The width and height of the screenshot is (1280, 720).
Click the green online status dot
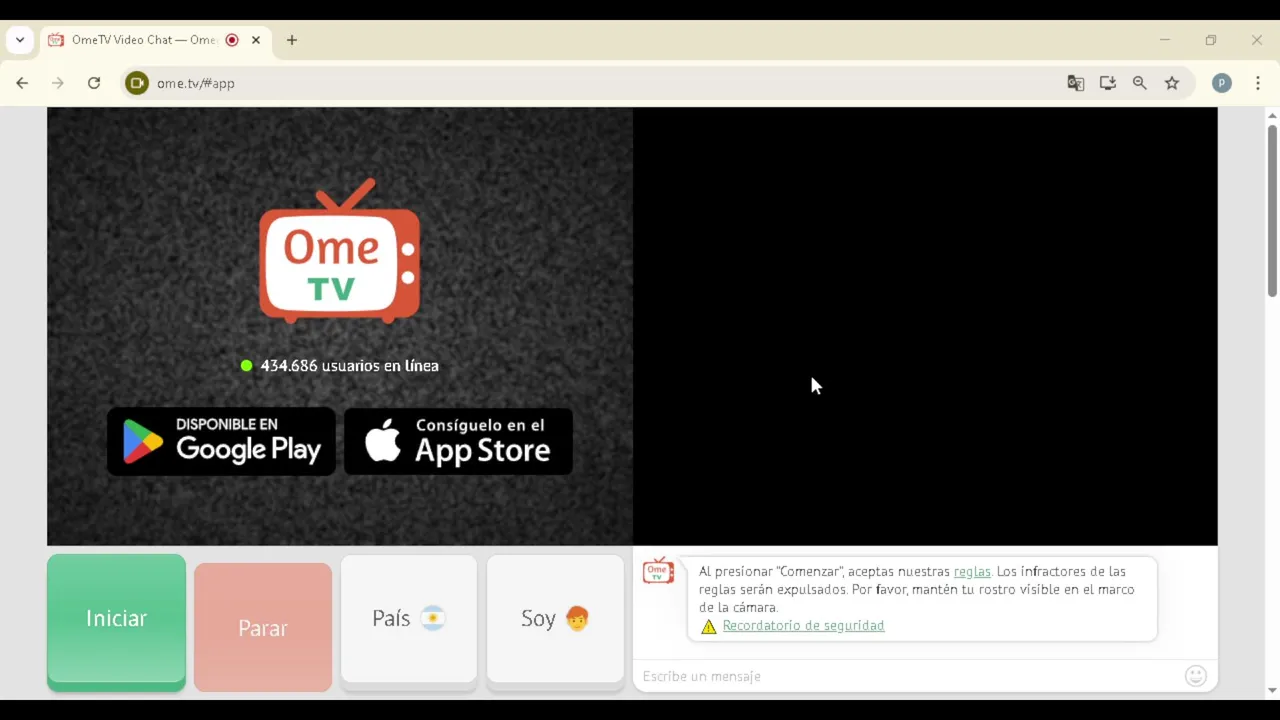tap(247, 366)
